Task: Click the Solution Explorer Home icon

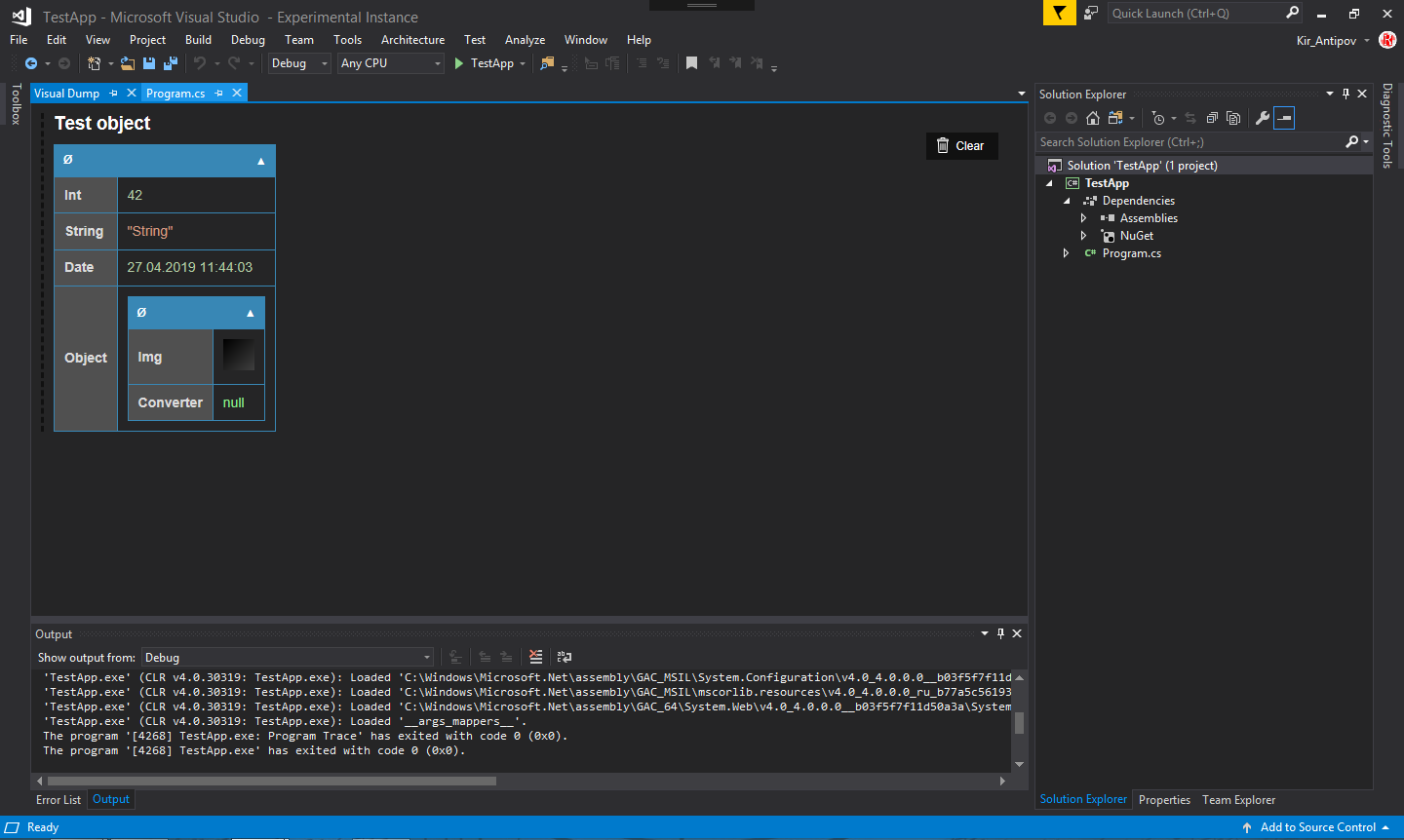Action: pyautogui.click(x=1093, y=118)
